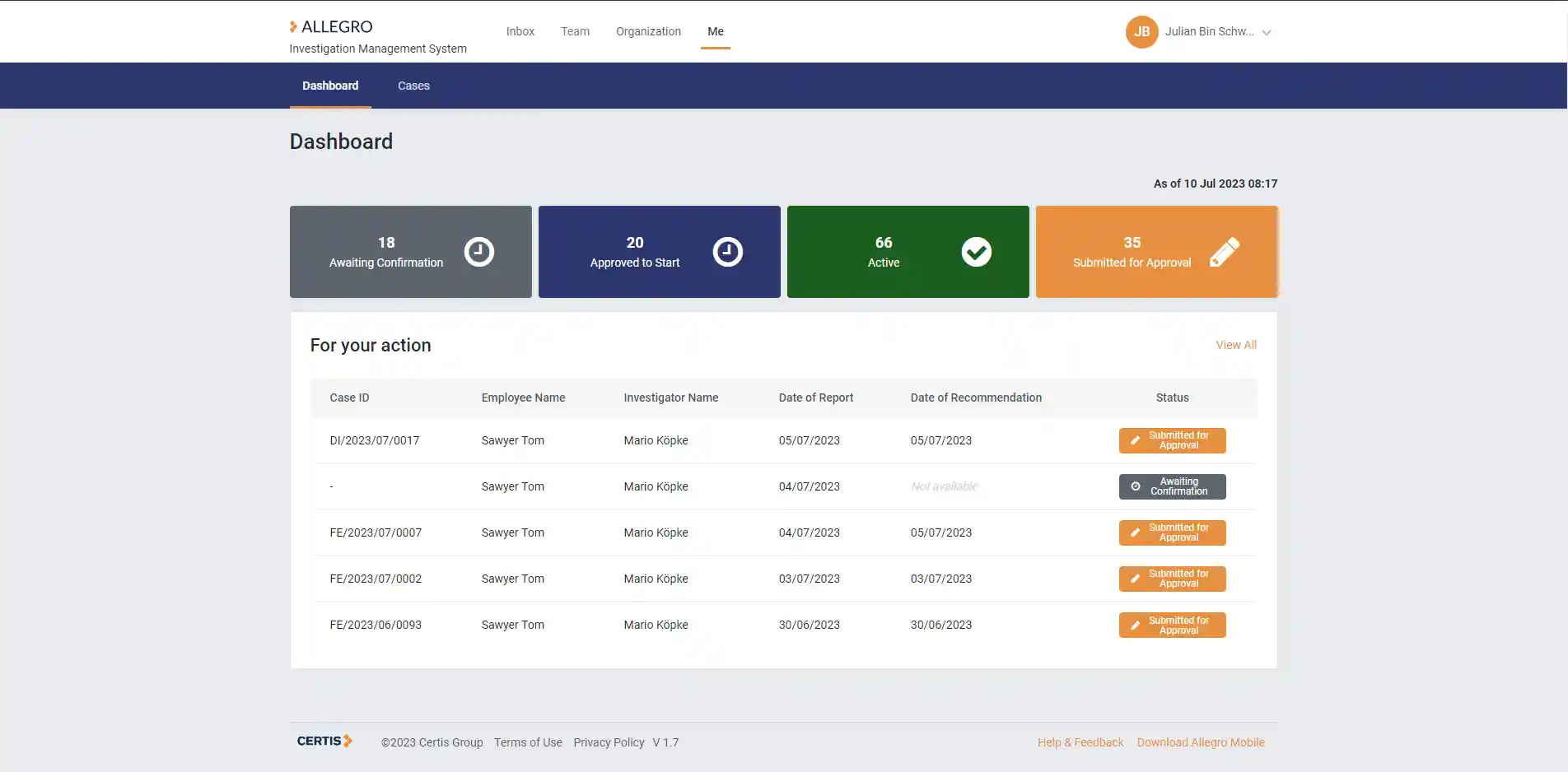Select the Me menu item
The width and height of the screenshot is (1568, 772).
tap(716, 31)
